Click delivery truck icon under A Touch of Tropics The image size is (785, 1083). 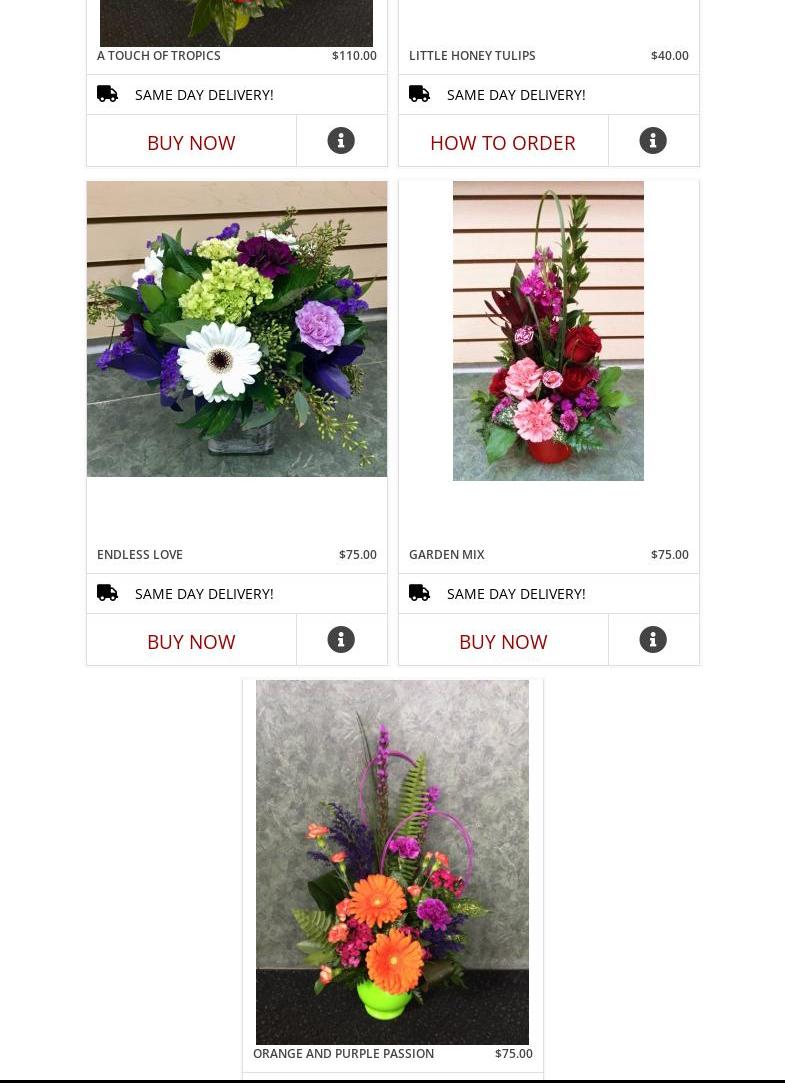[107, 94]
